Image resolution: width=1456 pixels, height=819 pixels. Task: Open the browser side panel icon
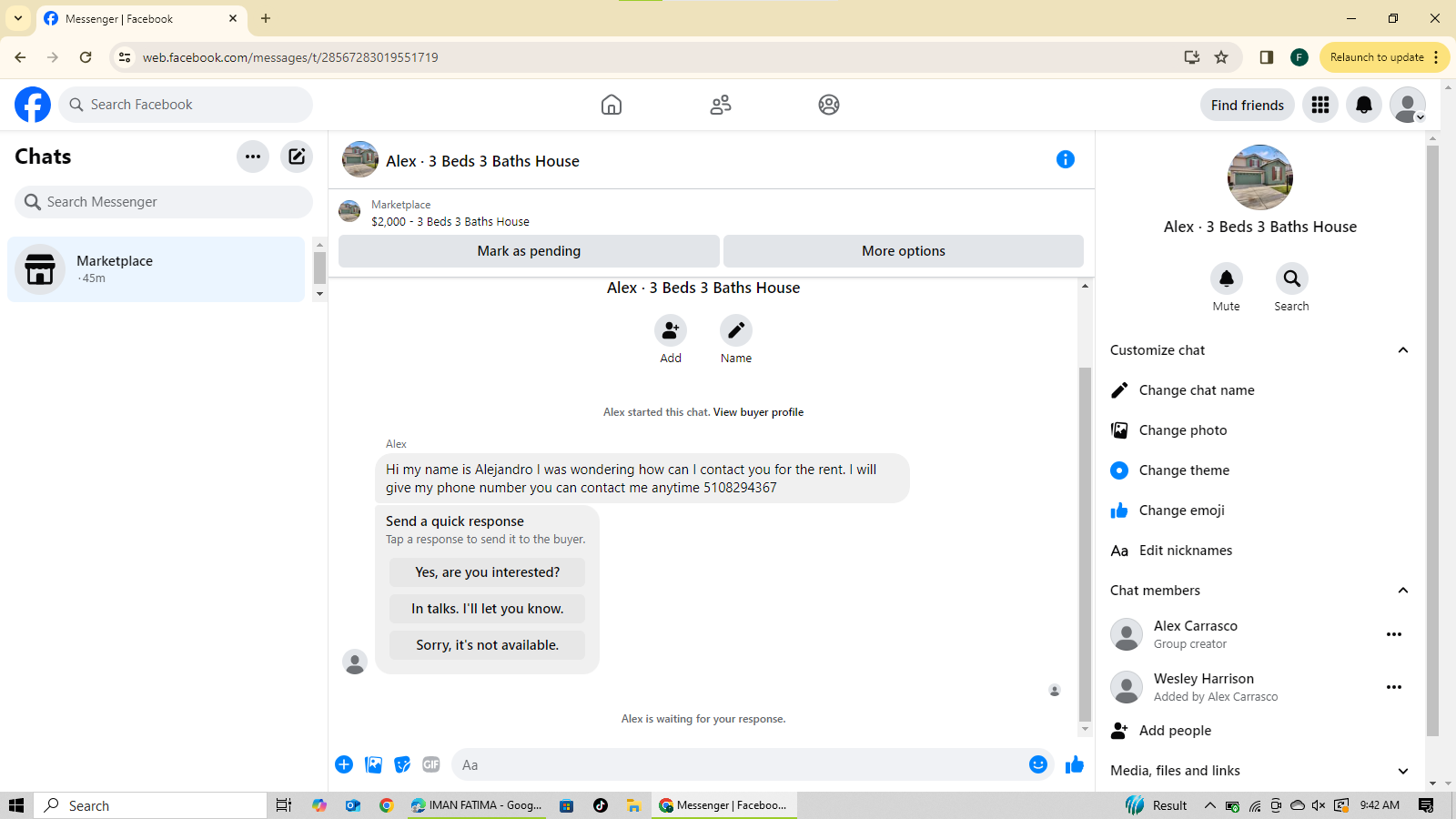coord(1266,57)
